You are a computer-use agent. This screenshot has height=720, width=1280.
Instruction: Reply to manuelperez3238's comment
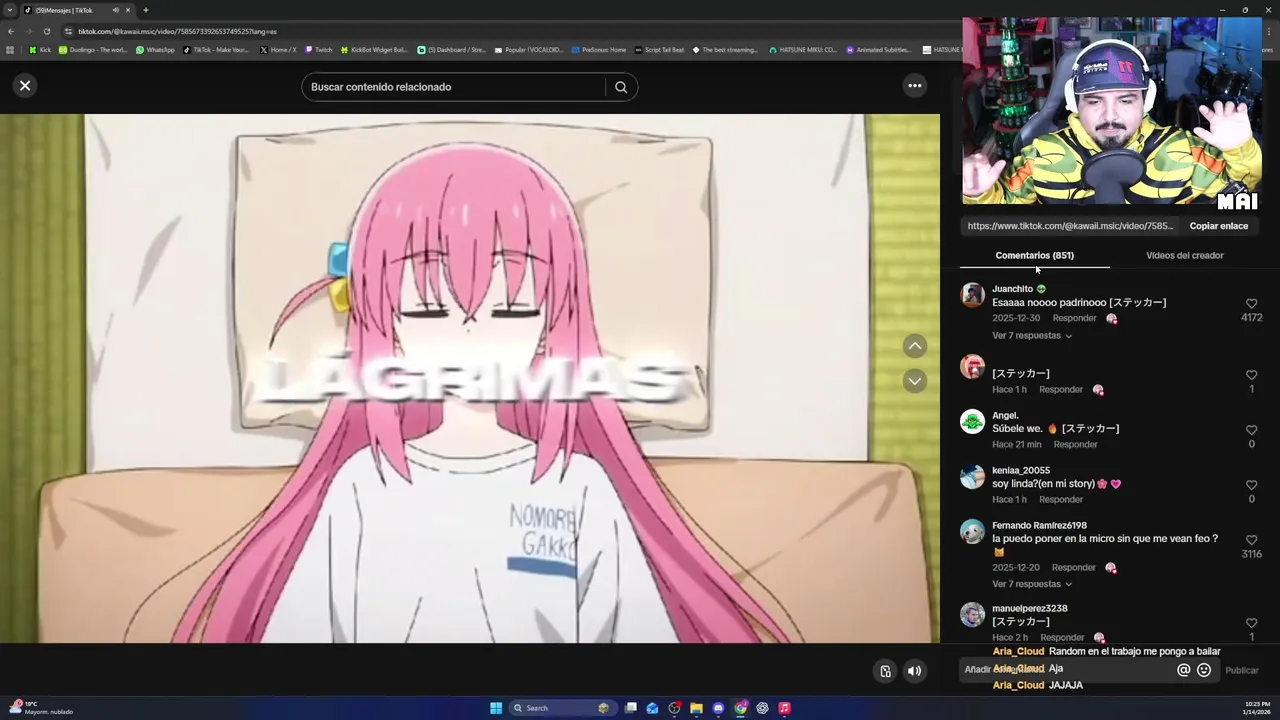[x=1062, y=637]
